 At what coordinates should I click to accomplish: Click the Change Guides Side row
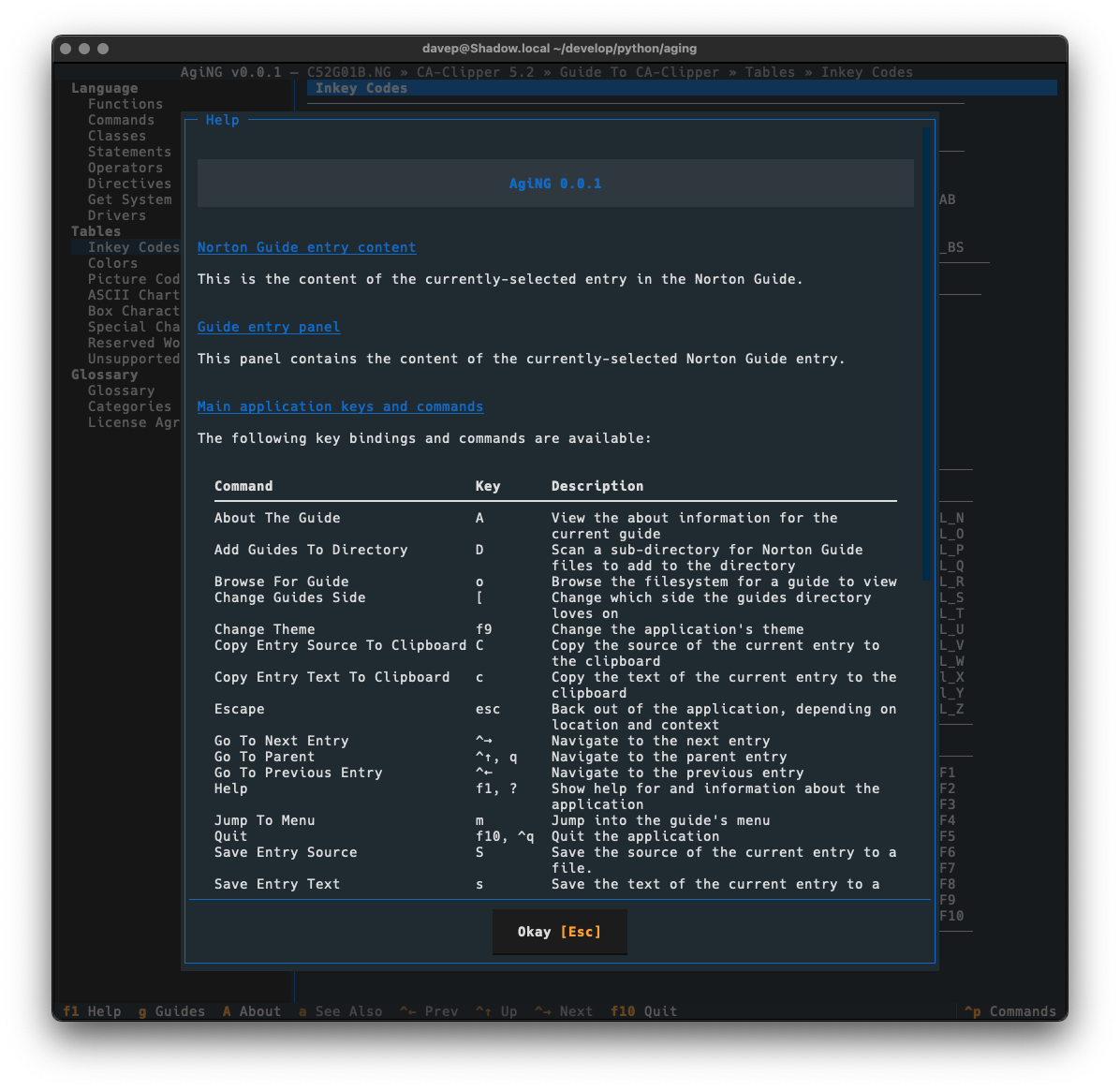(555, 605)
